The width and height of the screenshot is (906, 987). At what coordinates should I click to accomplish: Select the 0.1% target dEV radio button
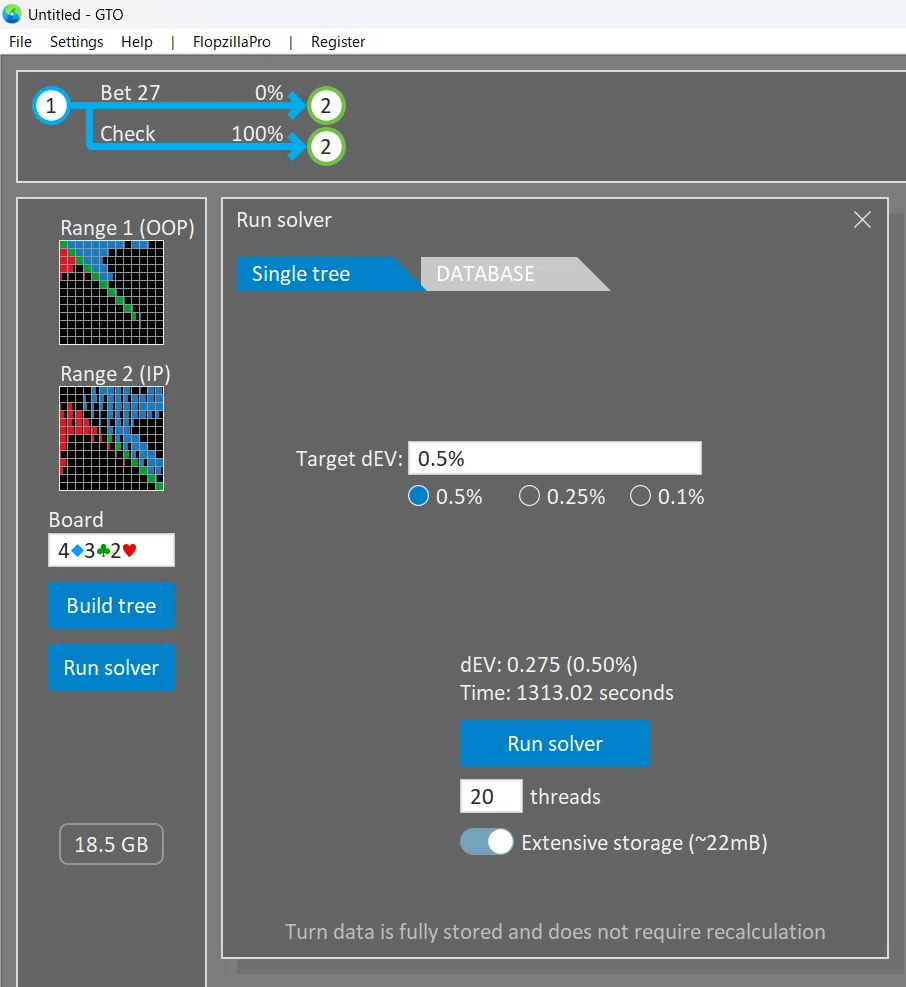click(640, 496)
